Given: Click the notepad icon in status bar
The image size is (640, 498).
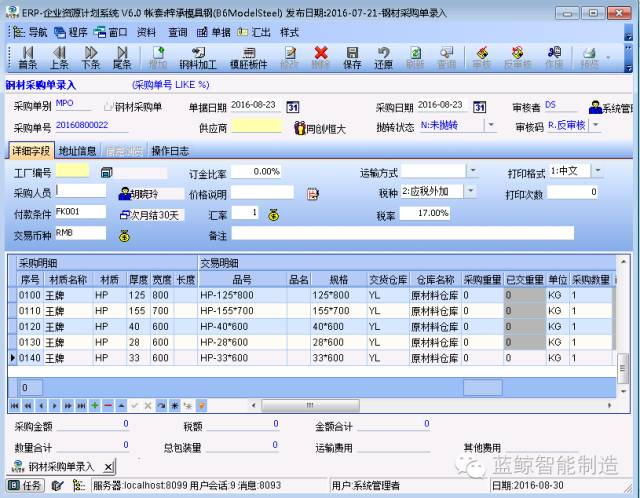Looking at the screenshot, I should point(58,485).
